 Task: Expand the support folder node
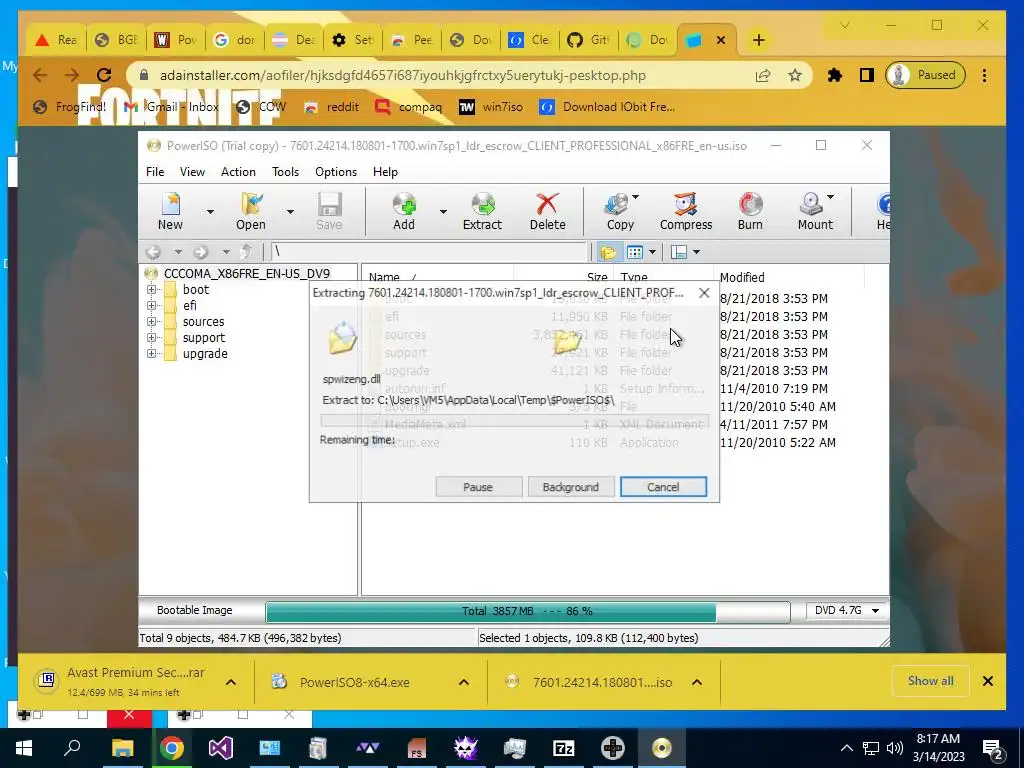pos(152,338)
